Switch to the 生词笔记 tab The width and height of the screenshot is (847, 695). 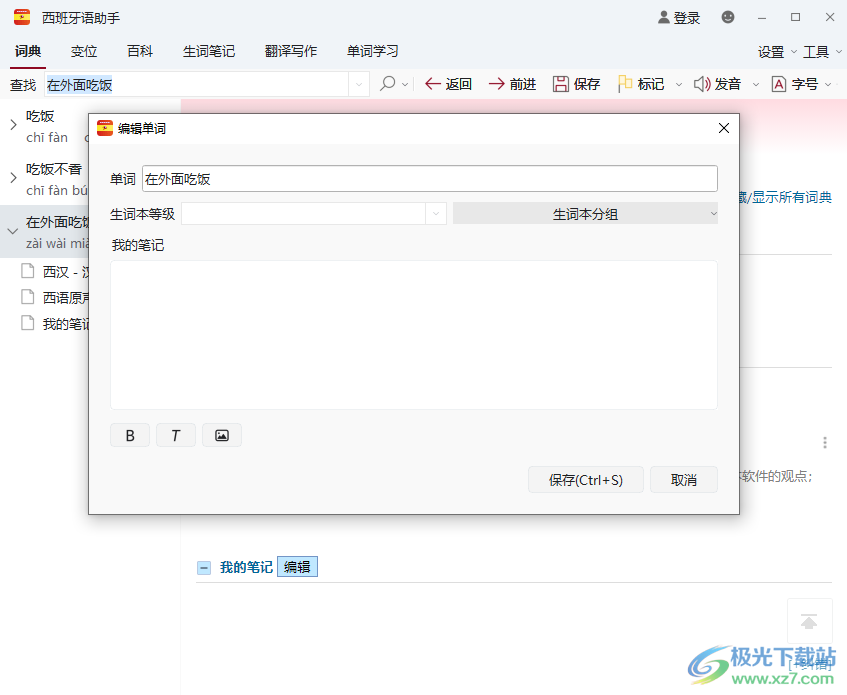(x=209, y=51)
